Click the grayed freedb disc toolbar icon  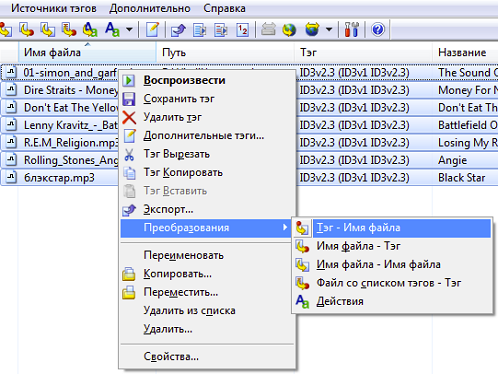(268, 30)
